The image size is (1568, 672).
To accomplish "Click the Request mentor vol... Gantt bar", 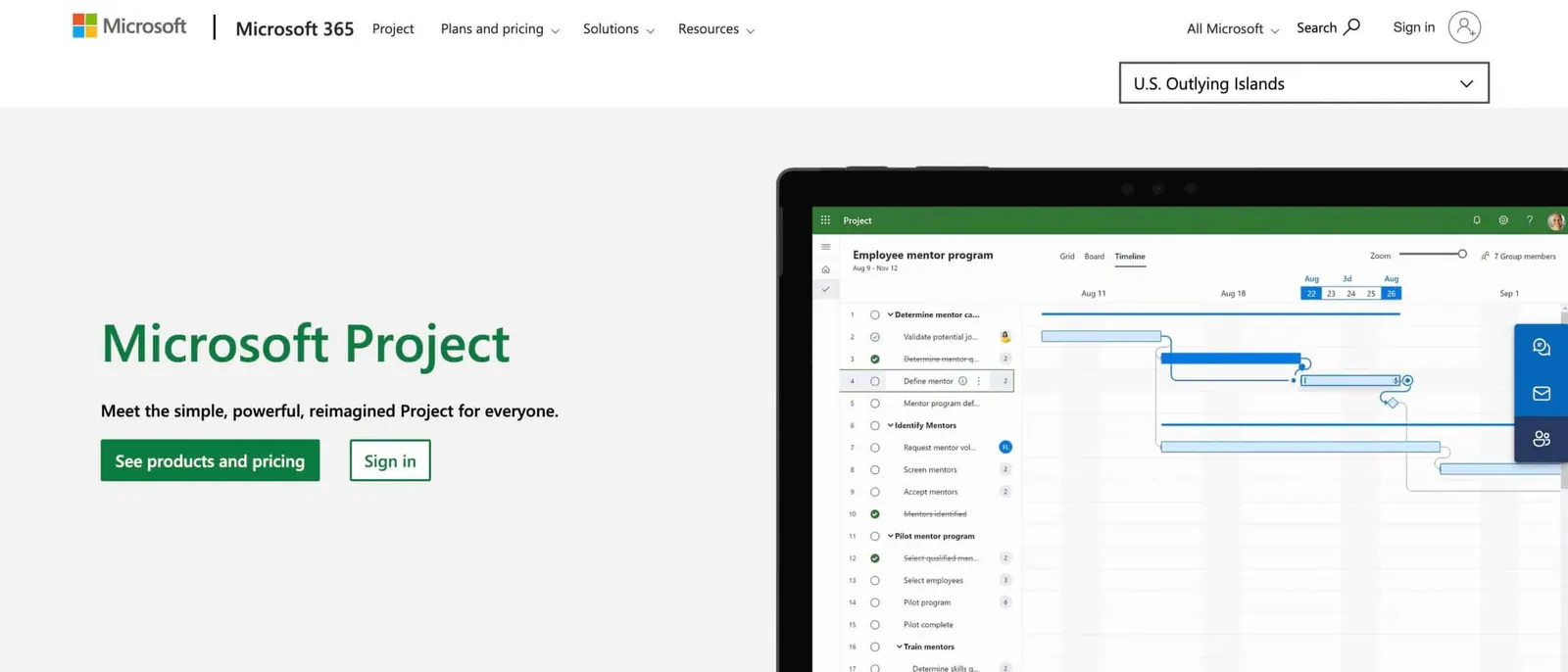I will click(1300, 447).
